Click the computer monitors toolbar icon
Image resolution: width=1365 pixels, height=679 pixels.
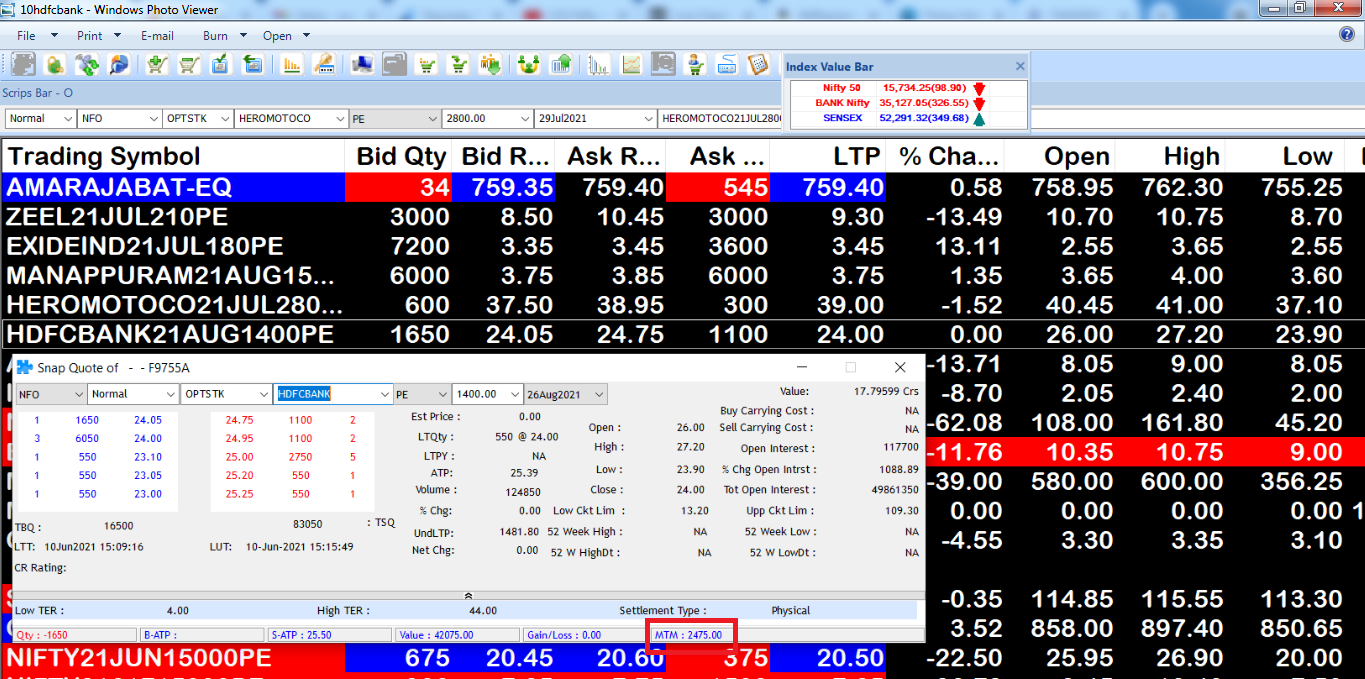pyautogui.click(x=363, y=64)
